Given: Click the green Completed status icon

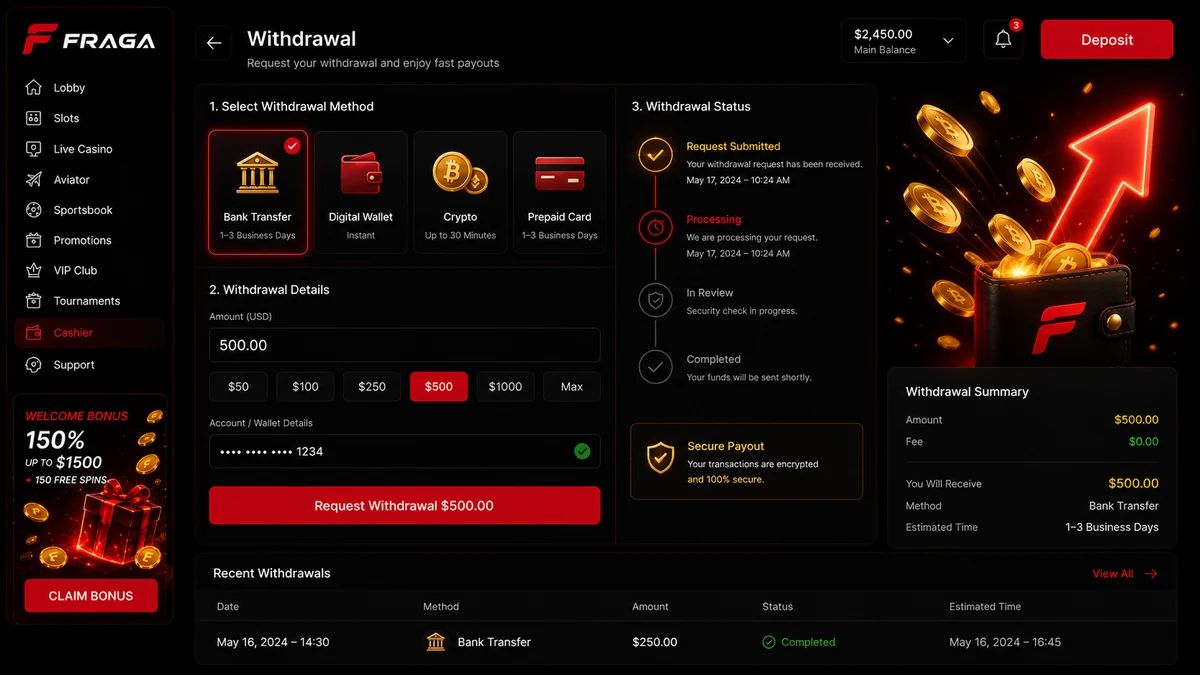Looking at the screenshot, I should [x=769, y=642].
